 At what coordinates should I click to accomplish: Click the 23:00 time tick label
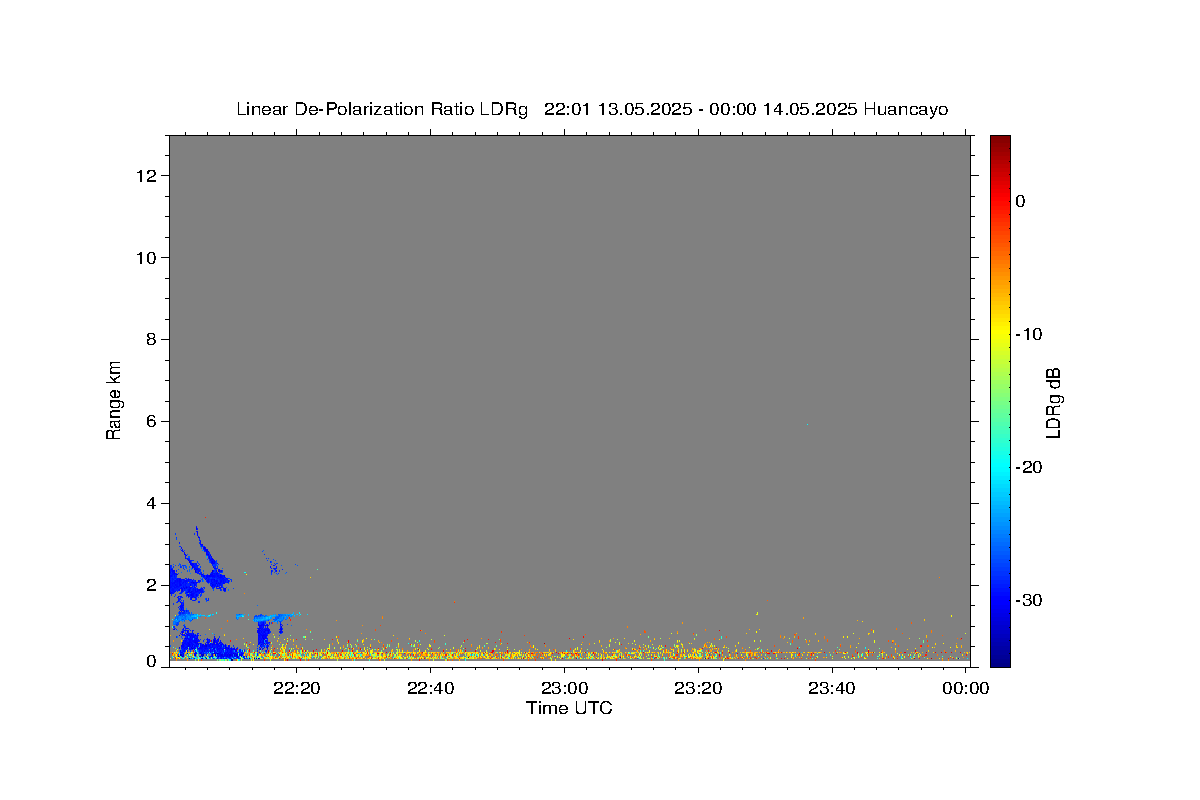(x=564, y=688)
